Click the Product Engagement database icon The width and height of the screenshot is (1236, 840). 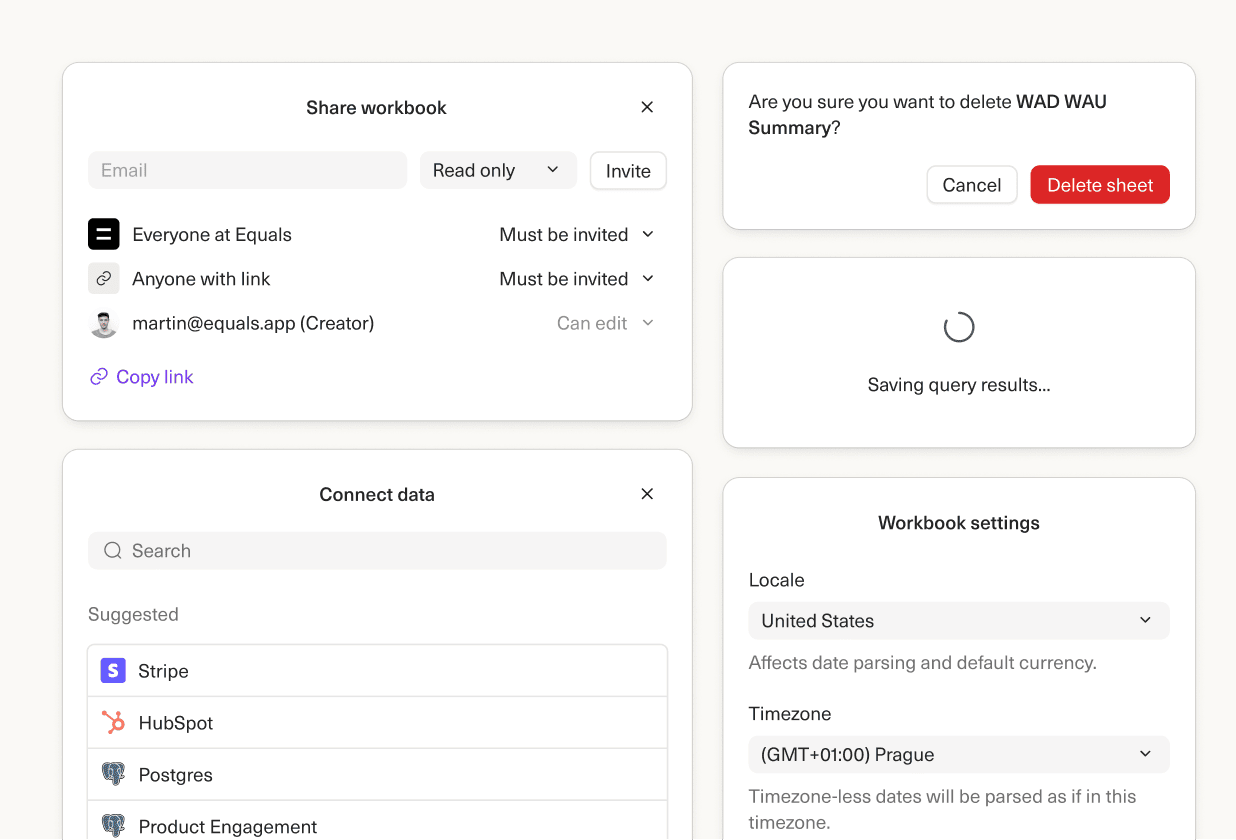coord(113,826)
